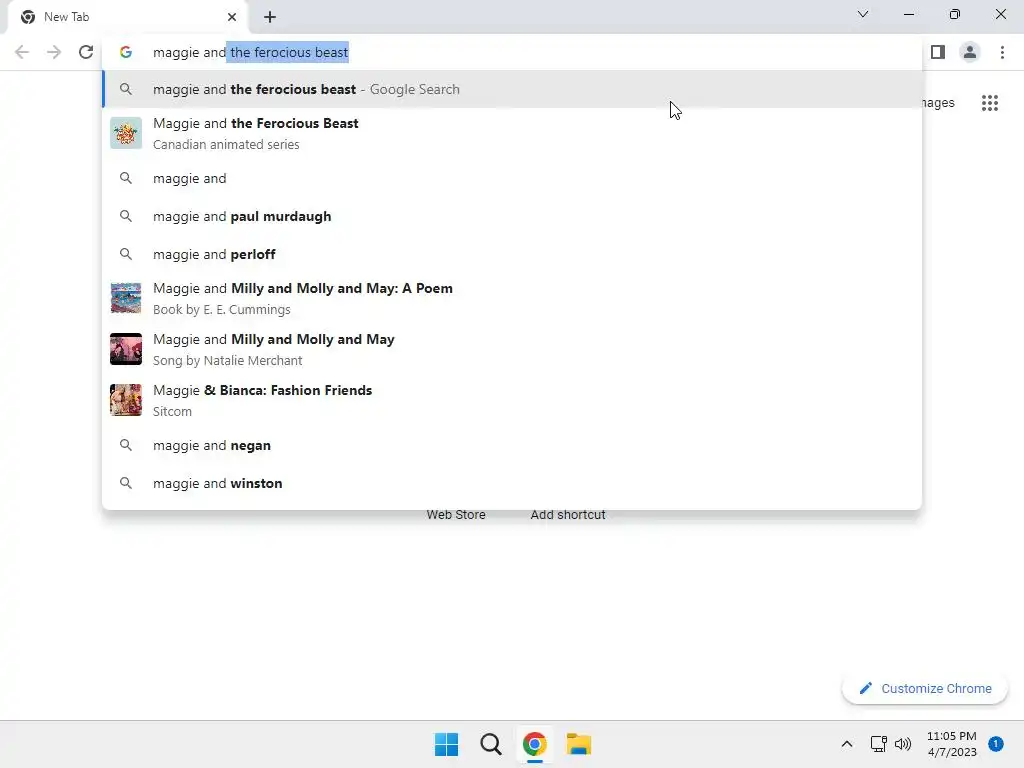Click the Fashion Friends sitcom thumbnail
This screenshot has height=768, width=1024.
point(126,400)
